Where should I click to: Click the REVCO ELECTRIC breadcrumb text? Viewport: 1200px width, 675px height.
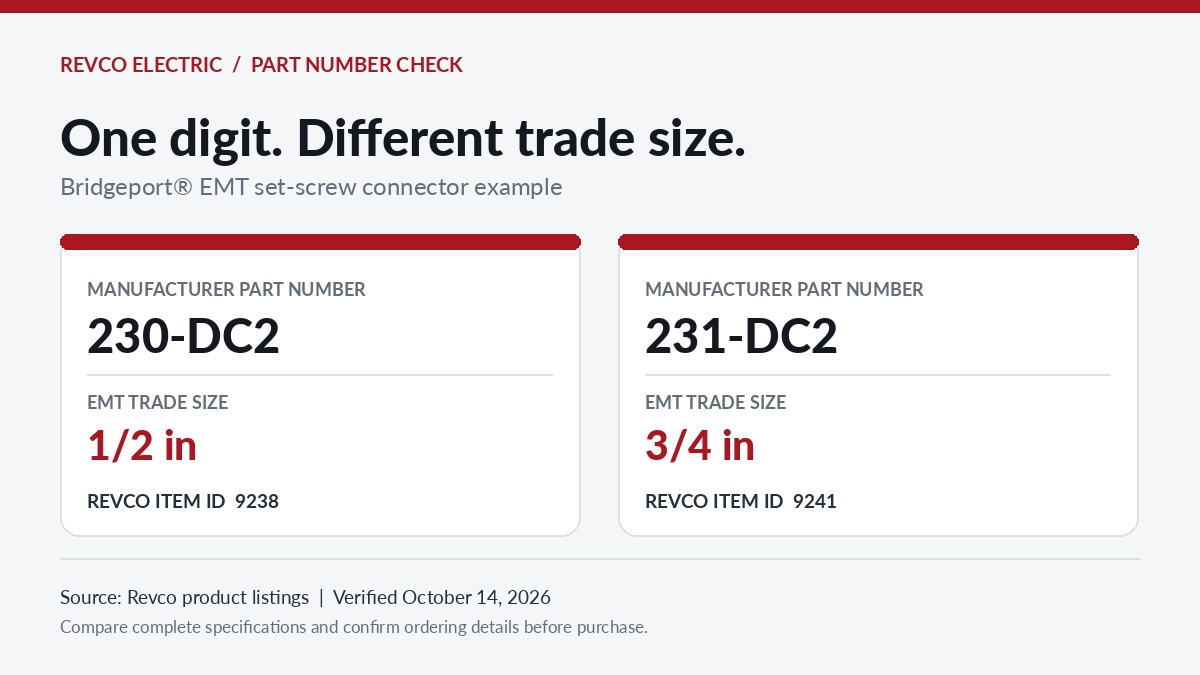pyautogui.click(x=141, y=65)
